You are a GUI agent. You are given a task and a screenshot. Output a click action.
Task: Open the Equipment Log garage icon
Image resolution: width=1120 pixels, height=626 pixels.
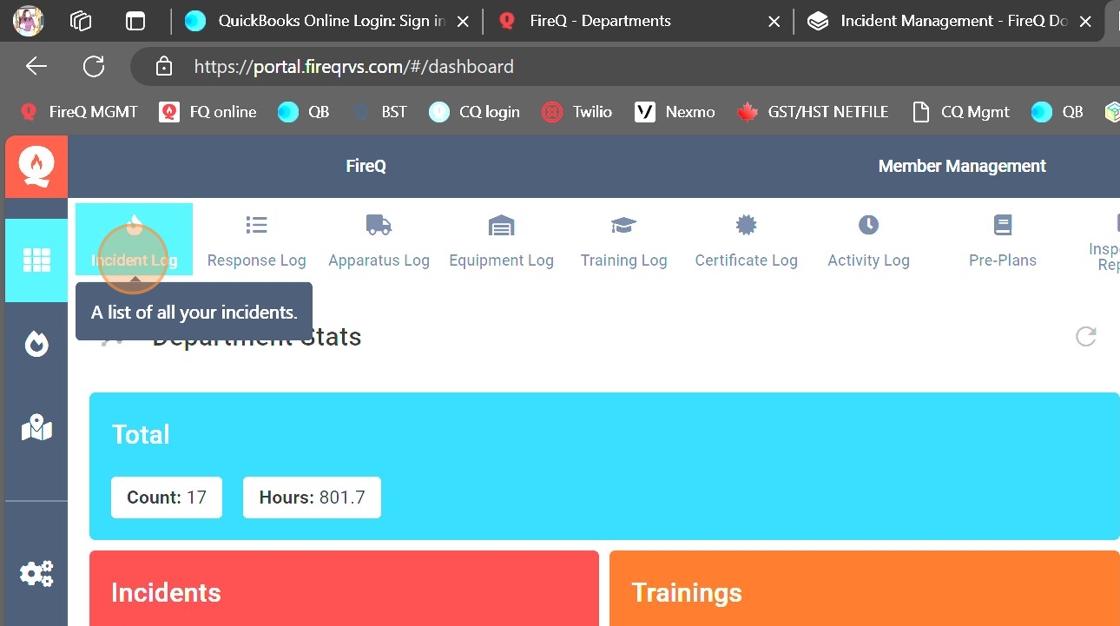pyautogui.click(x=501, y=225)
